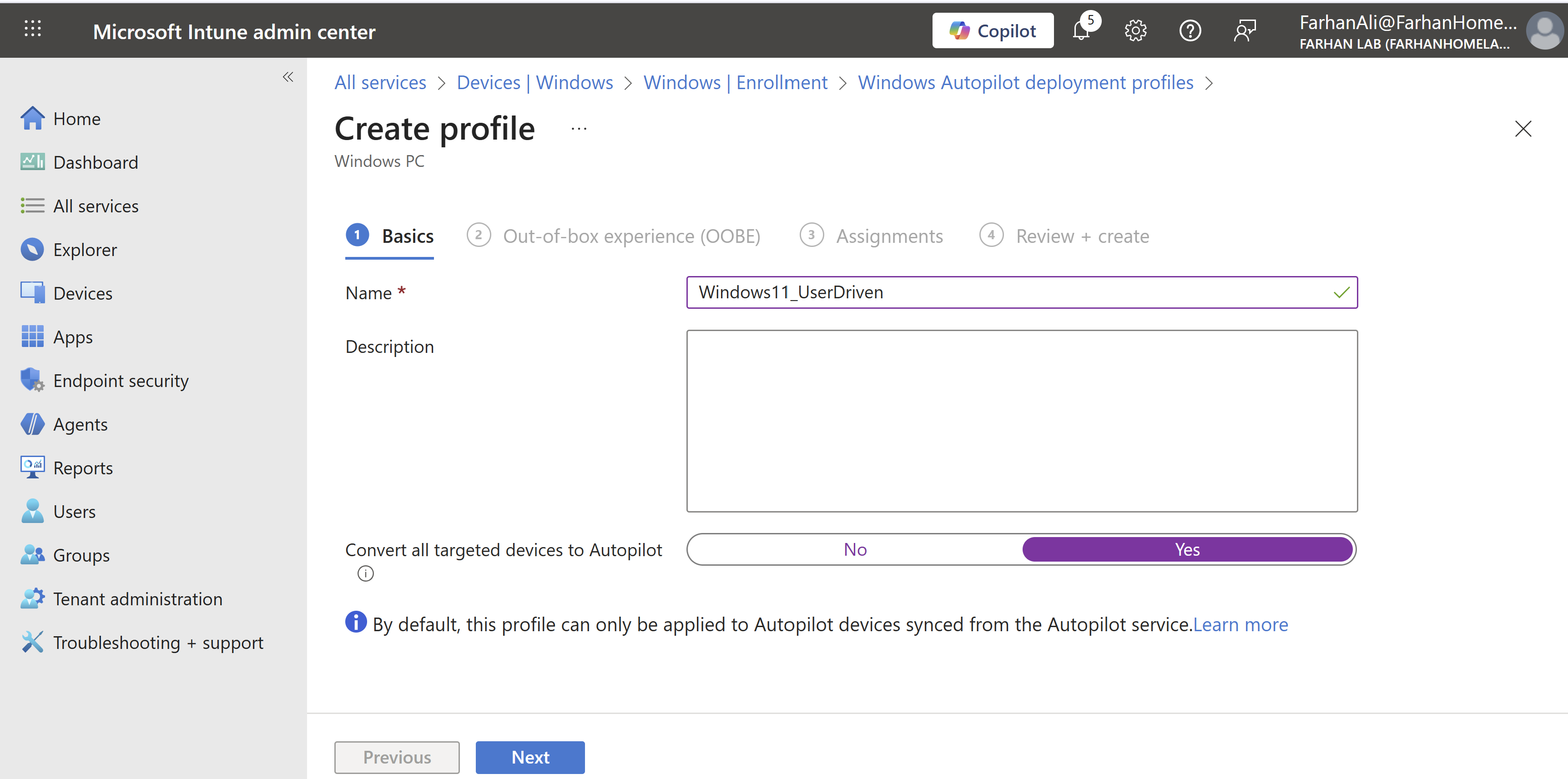Open the settings gear icon
The height and width of the screenshot is (779, 1568).
point(1135,30)
